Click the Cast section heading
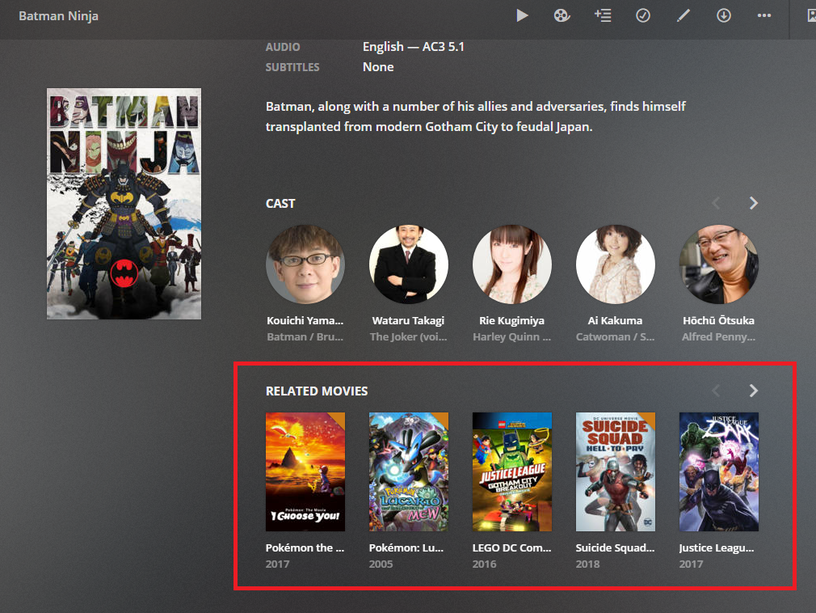Viewport: 816px width, 613px height. tap(280, 203)
